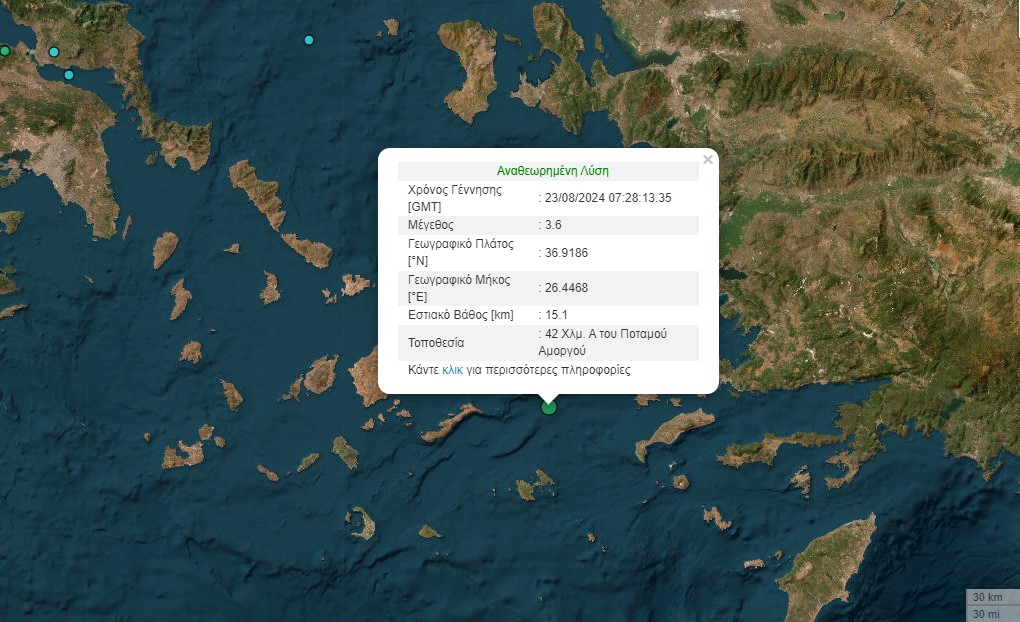1020x622 pixels.
Task: Click the cyan marker in the narrow gulf
Action: coord(69,75)
